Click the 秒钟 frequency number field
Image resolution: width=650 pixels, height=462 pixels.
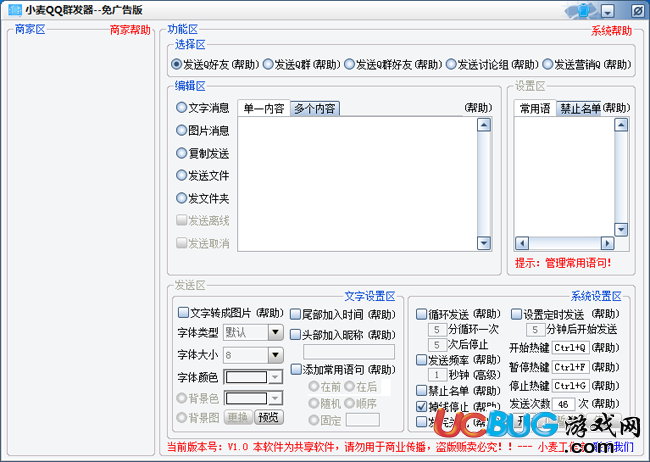(x=437, y=375)
